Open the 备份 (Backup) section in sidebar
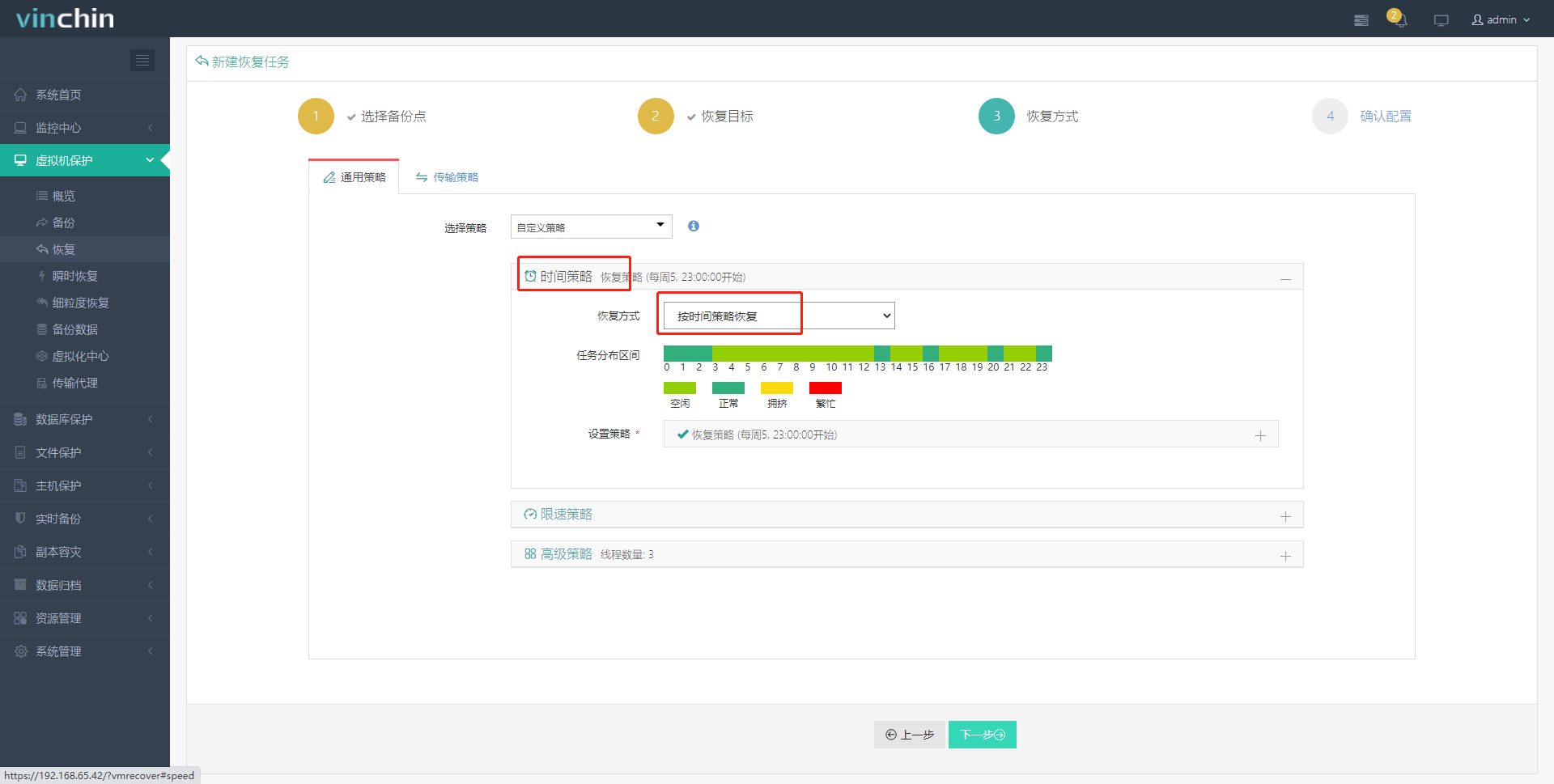 coord(63,222)
